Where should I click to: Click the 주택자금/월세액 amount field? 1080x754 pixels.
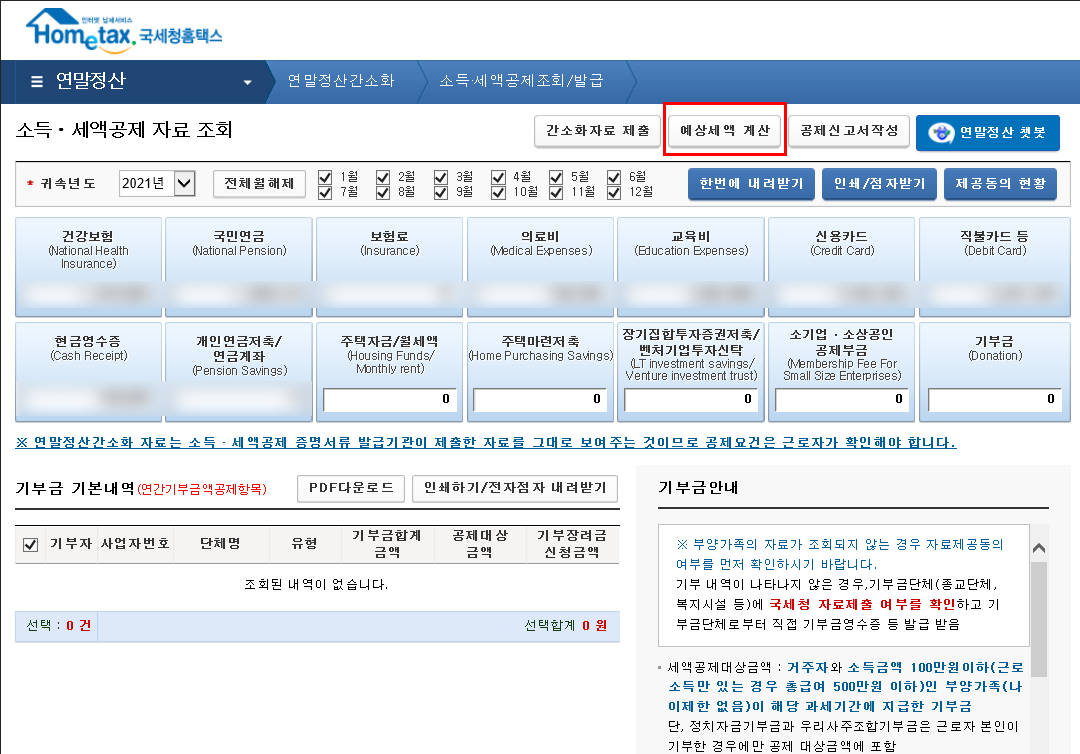(390, 399)
